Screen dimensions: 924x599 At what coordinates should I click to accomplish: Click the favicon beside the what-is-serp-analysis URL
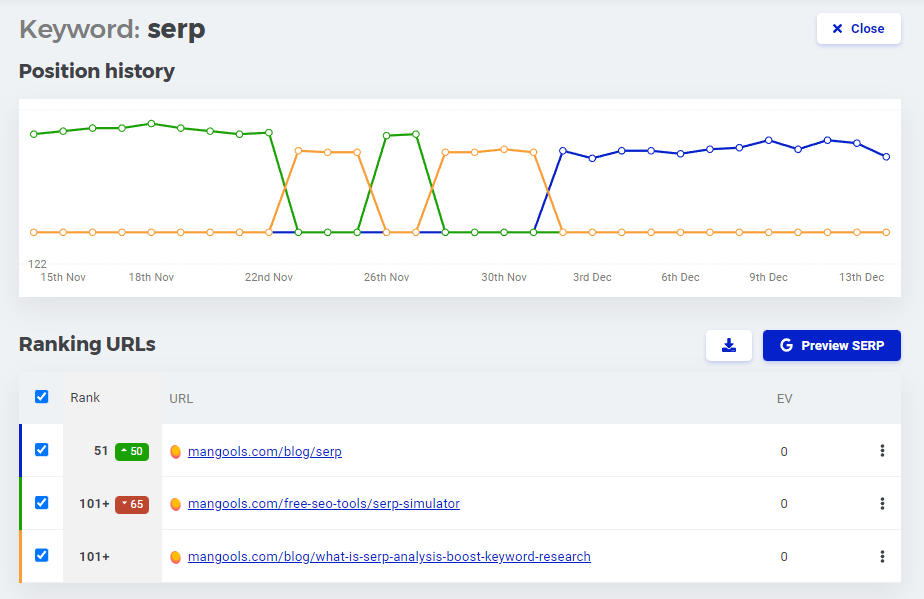pos(176,556)
